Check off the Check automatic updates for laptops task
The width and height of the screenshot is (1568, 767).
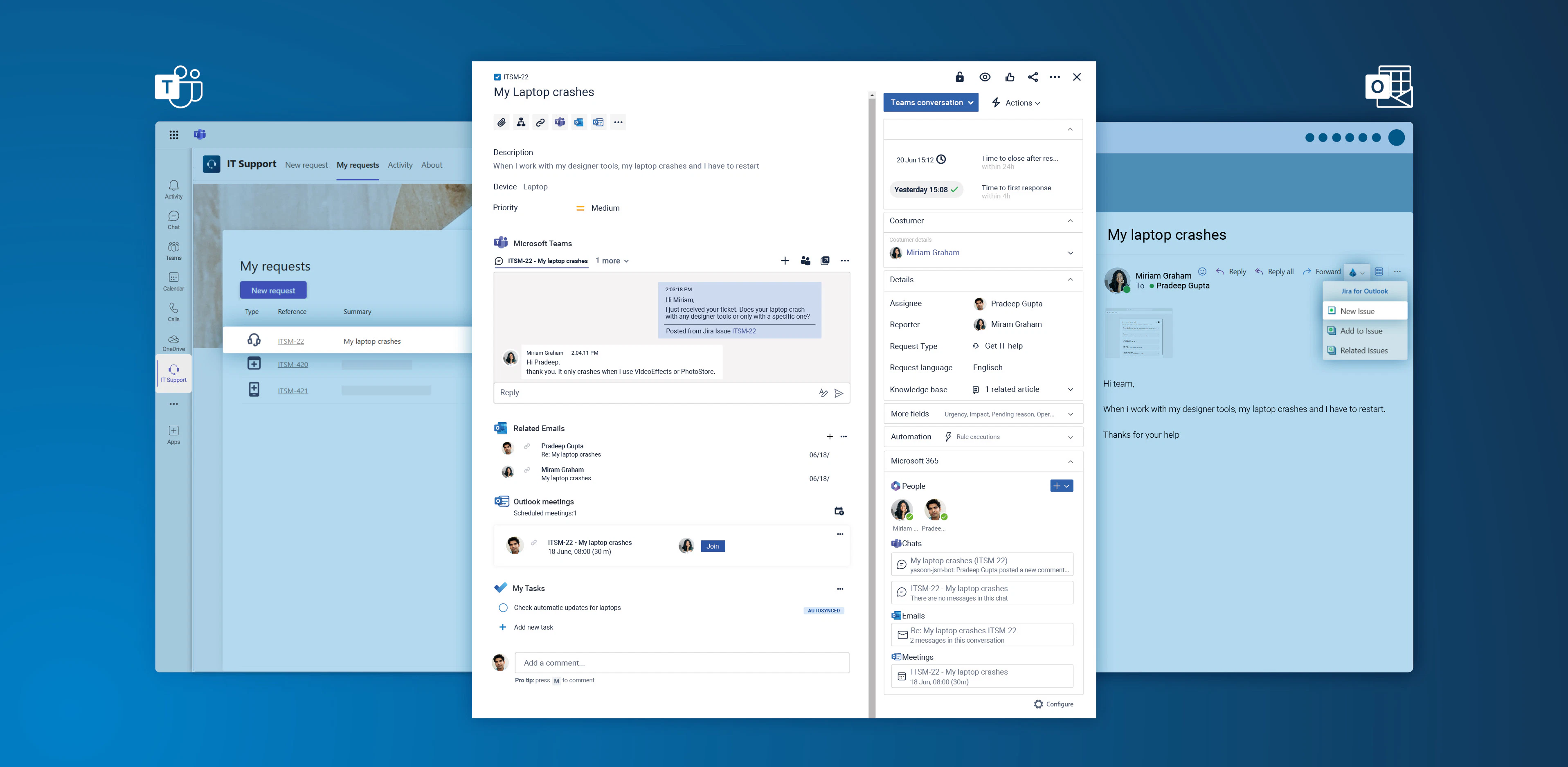pos(504,607)
